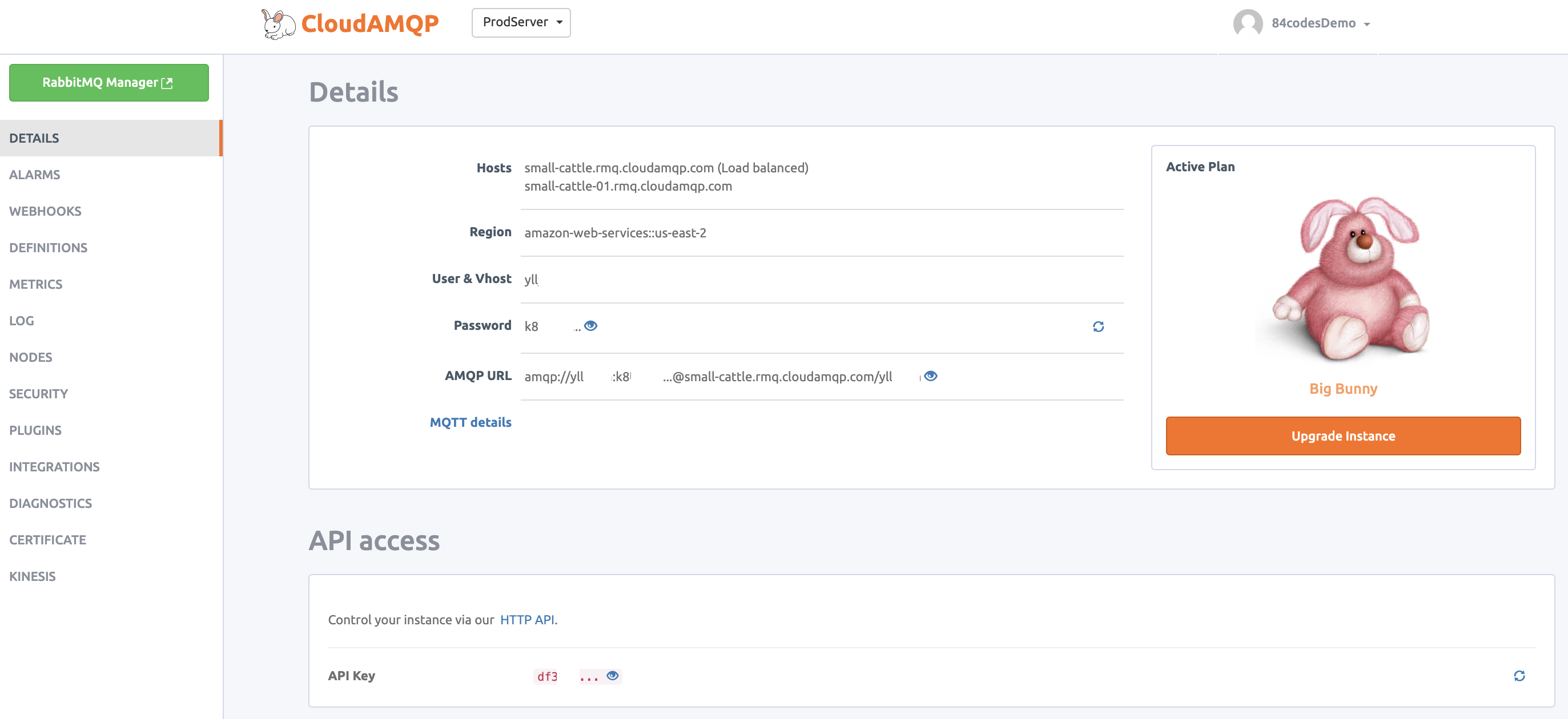Click the User & Vhost value
Screen dimensions: 1568x719
[x=532, y=279]
